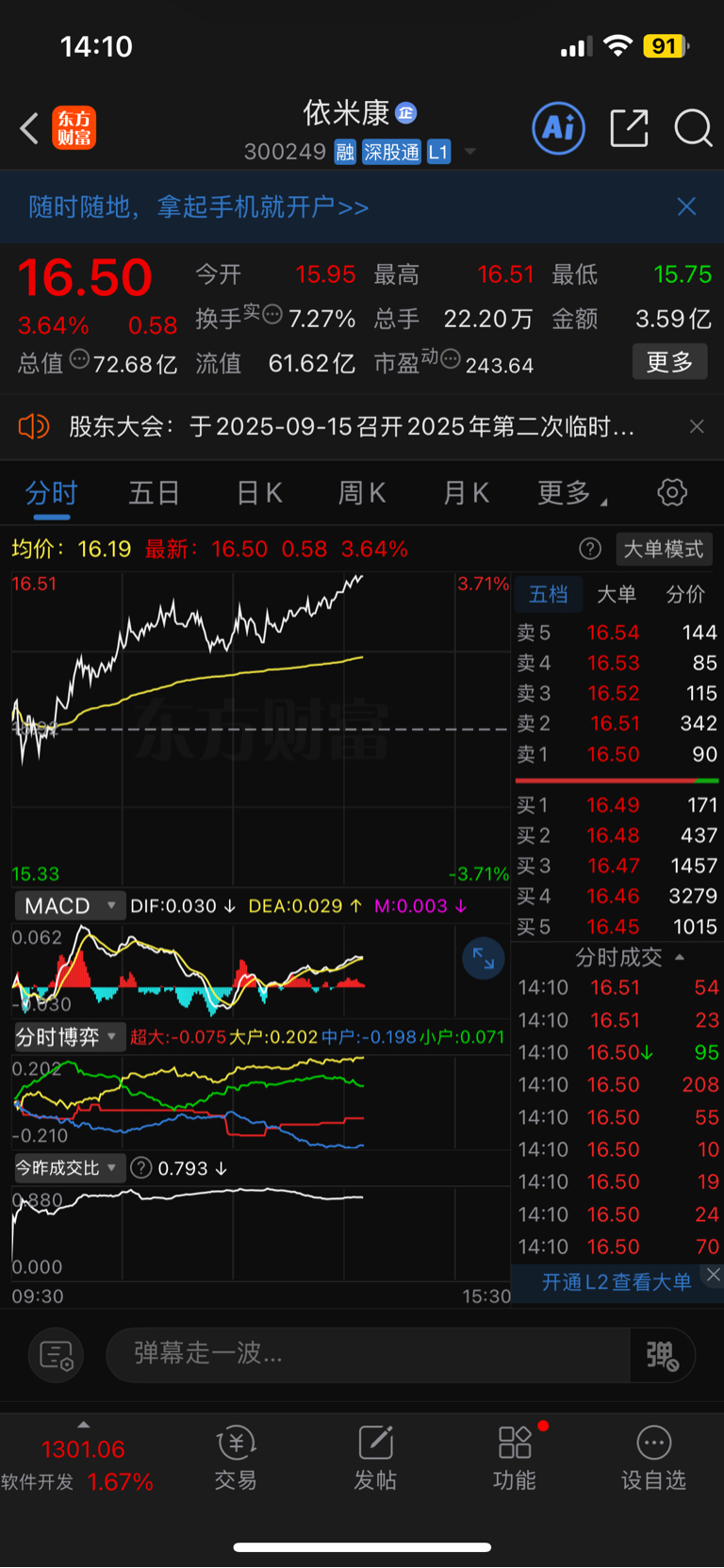Switch to the 分时 tab
This screenshot has width=724, height=1568.
tap(51, 493)
